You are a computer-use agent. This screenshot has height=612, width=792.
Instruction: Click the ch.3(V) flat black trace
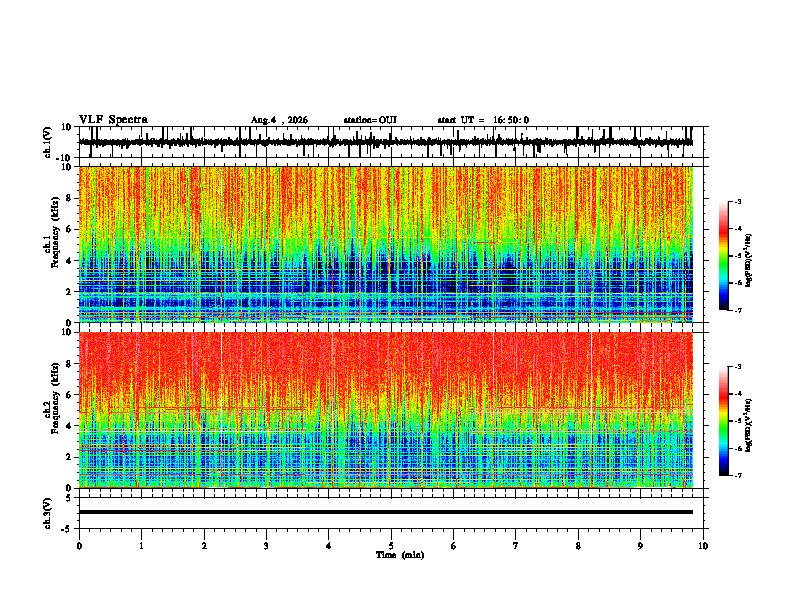coord(386,512)
